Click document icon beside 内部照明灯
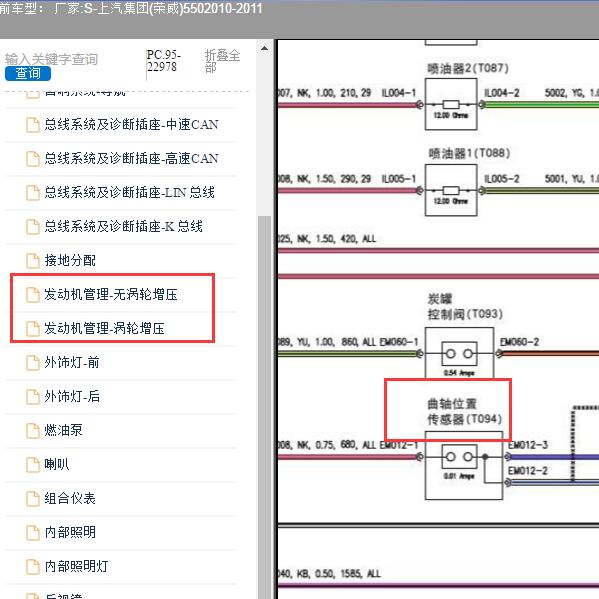 pos(33,567)
